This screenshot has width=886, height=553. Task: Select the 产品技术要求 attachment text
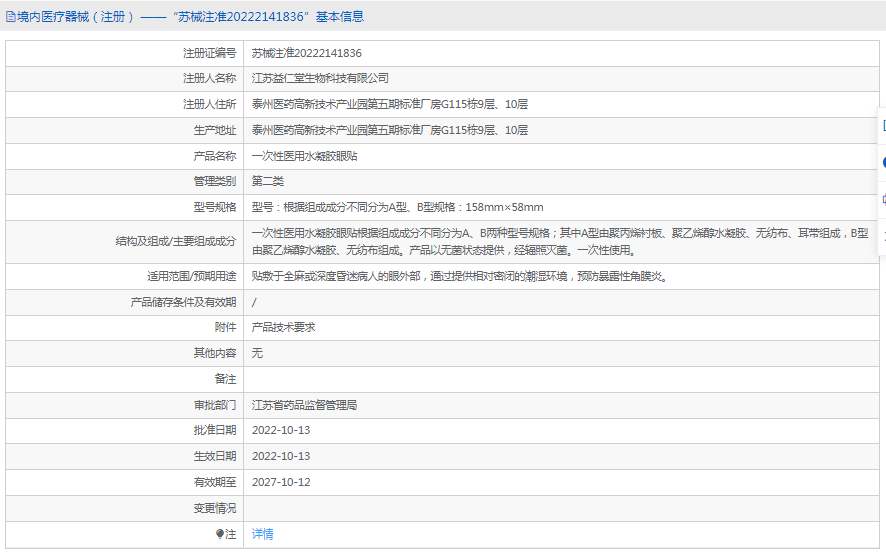tap(284, 327)
